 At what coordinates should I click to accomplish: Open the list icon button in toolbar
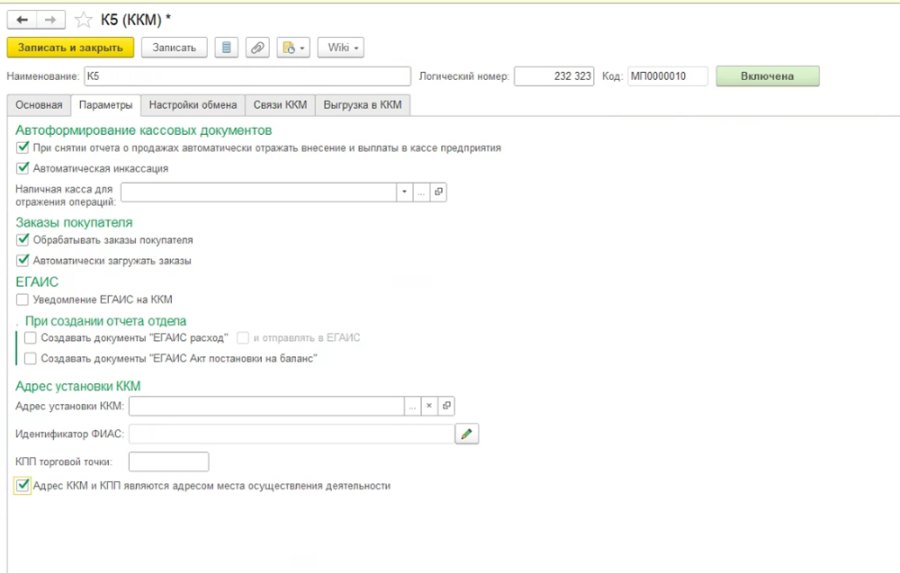click(227, 48)
